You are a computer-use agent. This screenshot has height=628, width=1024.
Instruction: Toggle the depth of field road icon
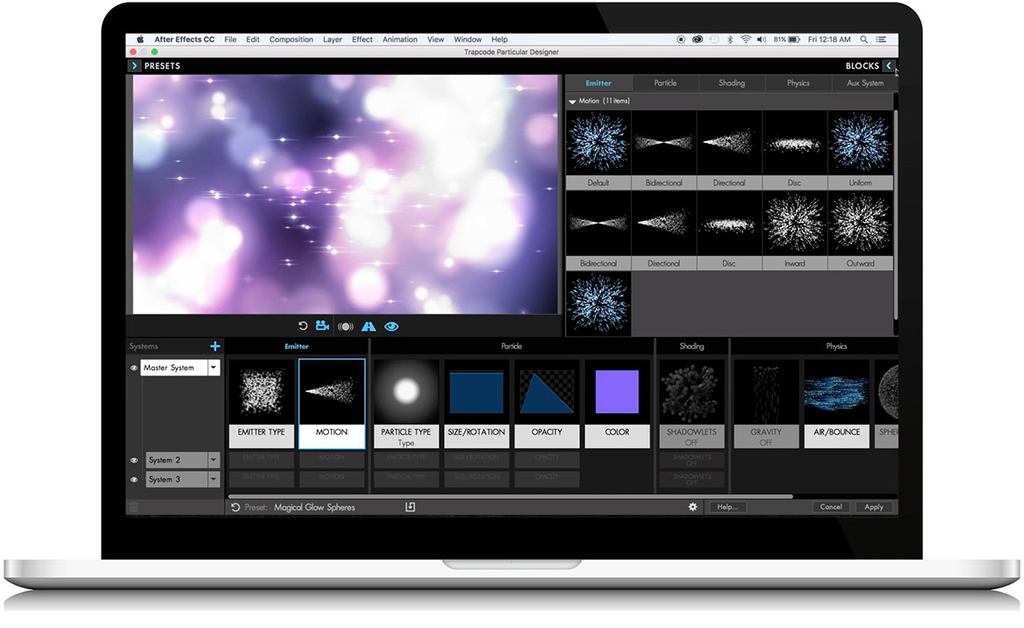[x=368, y=326]
